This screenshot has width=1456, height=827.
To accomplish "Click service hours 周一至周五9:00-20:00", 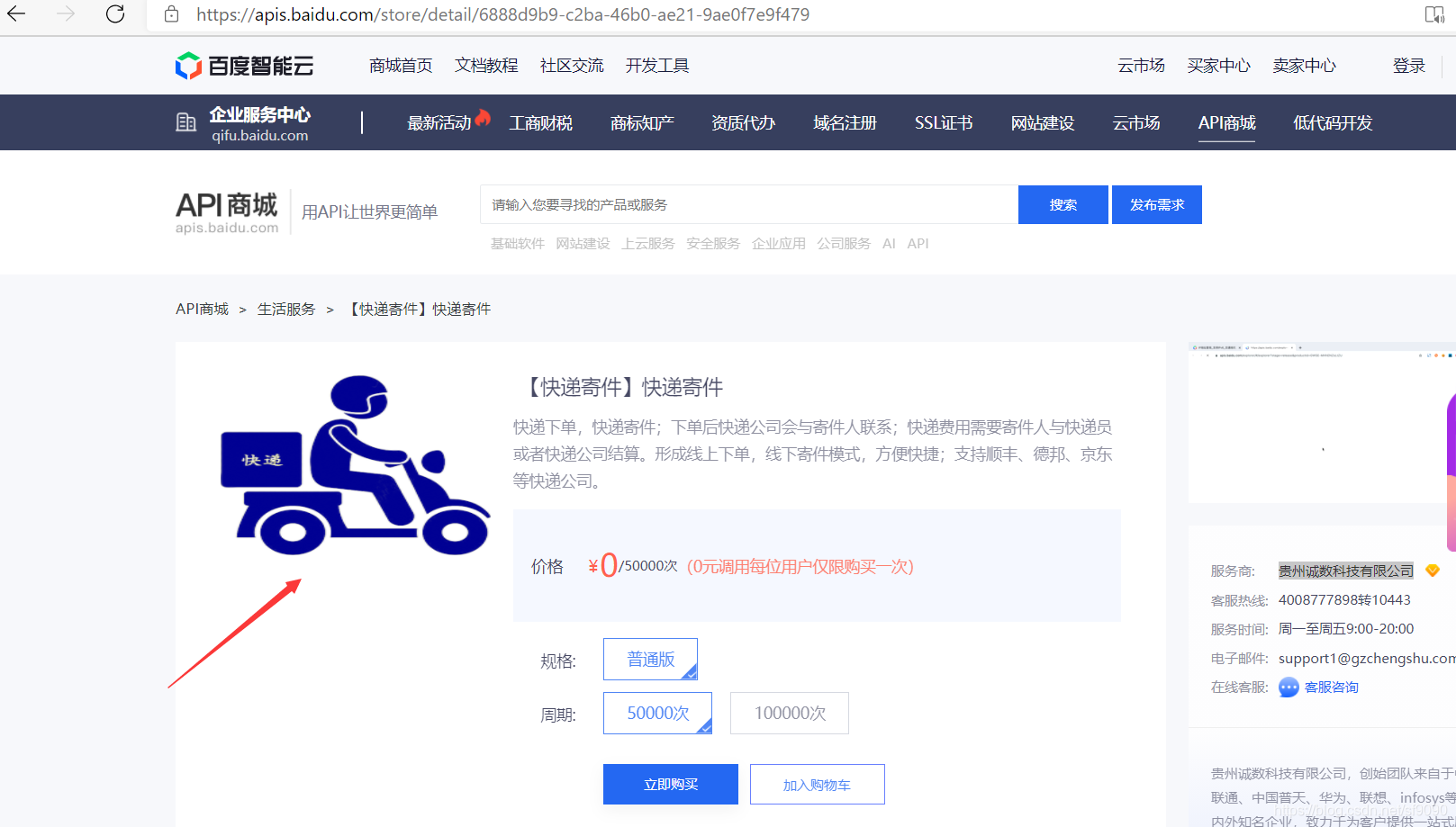I will pos(1346,629).
